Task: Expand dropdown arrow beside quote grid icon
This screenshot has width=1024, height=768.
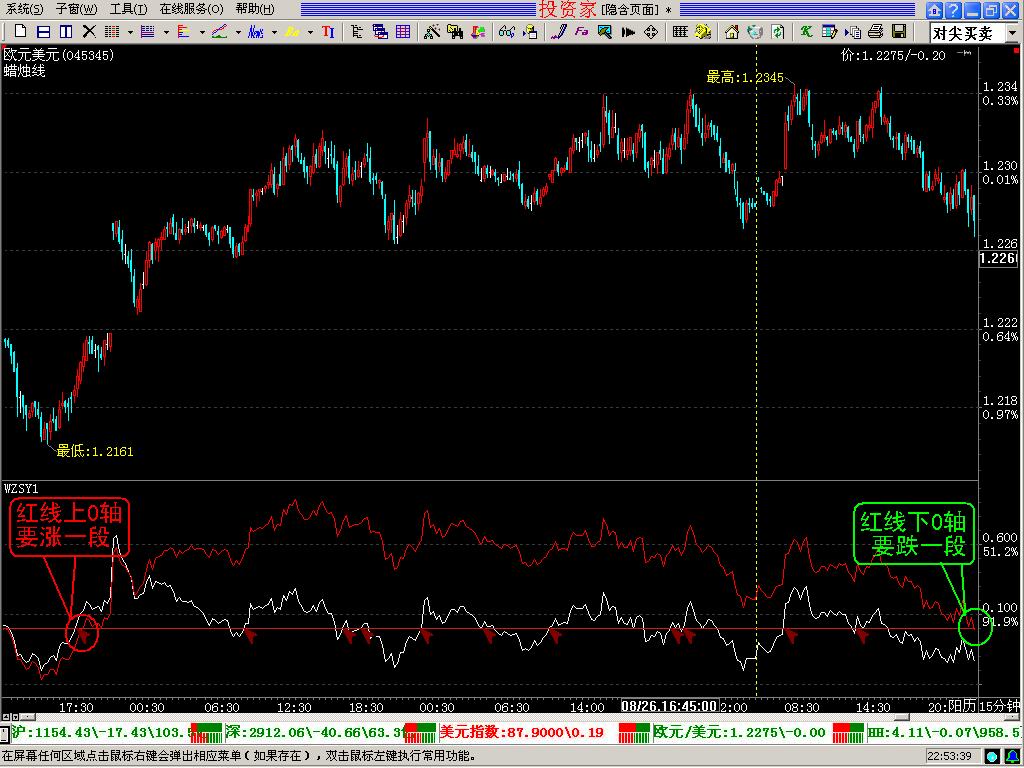Action: coord(129,32)
